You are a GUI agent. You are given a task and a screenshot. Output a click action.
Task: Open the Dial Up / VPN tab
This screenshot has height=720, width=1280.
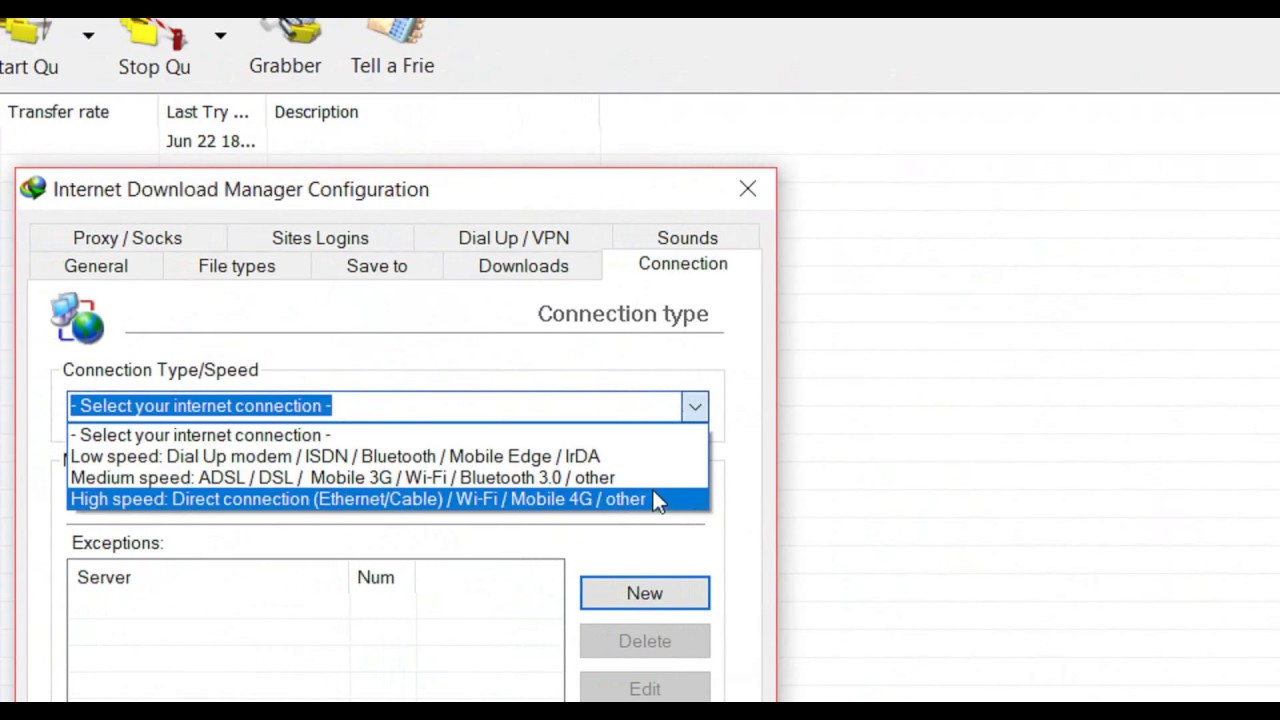pyautogui.click(x=514, y=238)
